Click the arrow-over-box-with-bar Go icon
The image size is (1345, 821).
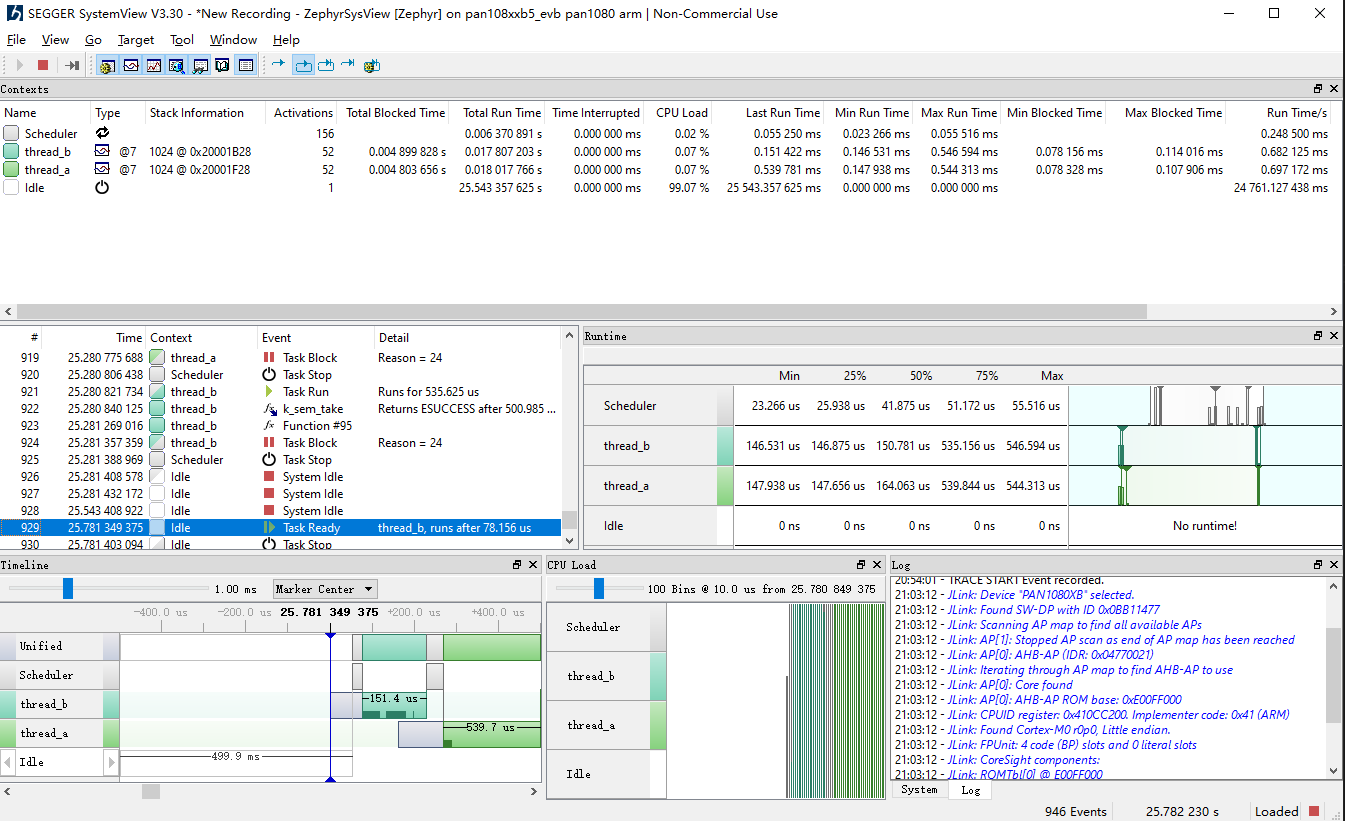pos(326,65)
